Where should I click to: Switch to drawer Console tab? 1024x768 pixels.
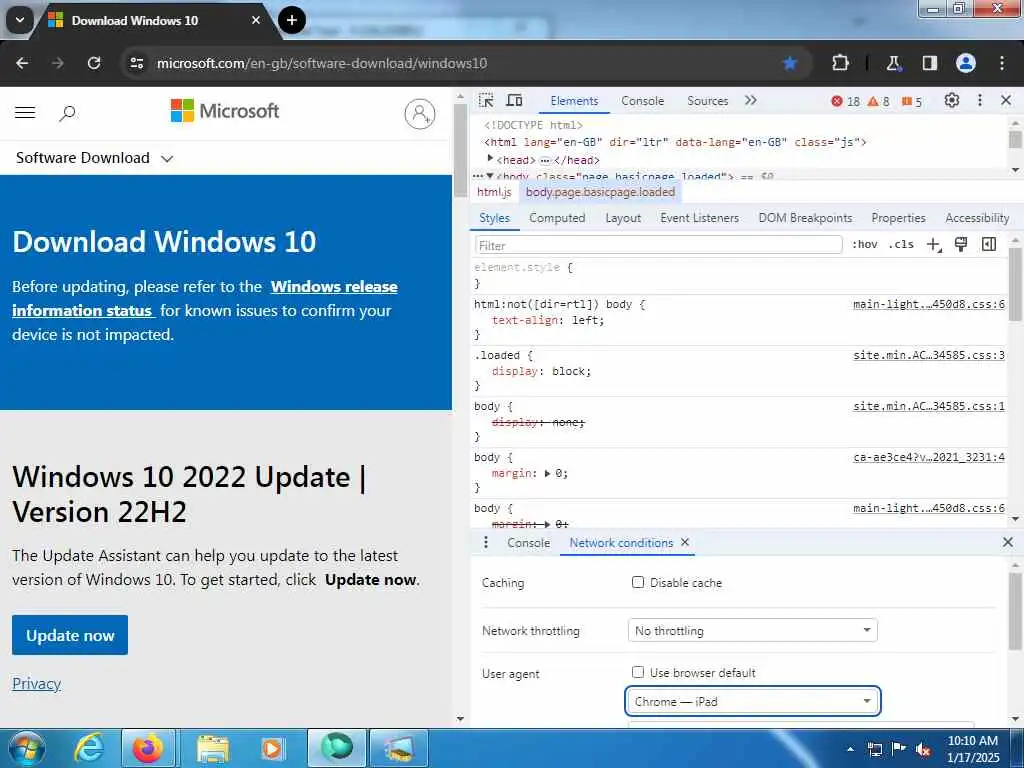(528, 543)
